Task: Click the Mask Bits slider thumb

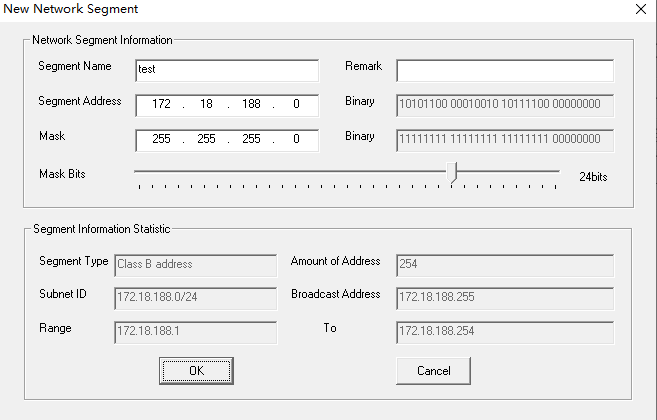Action: tap(451, 172)
